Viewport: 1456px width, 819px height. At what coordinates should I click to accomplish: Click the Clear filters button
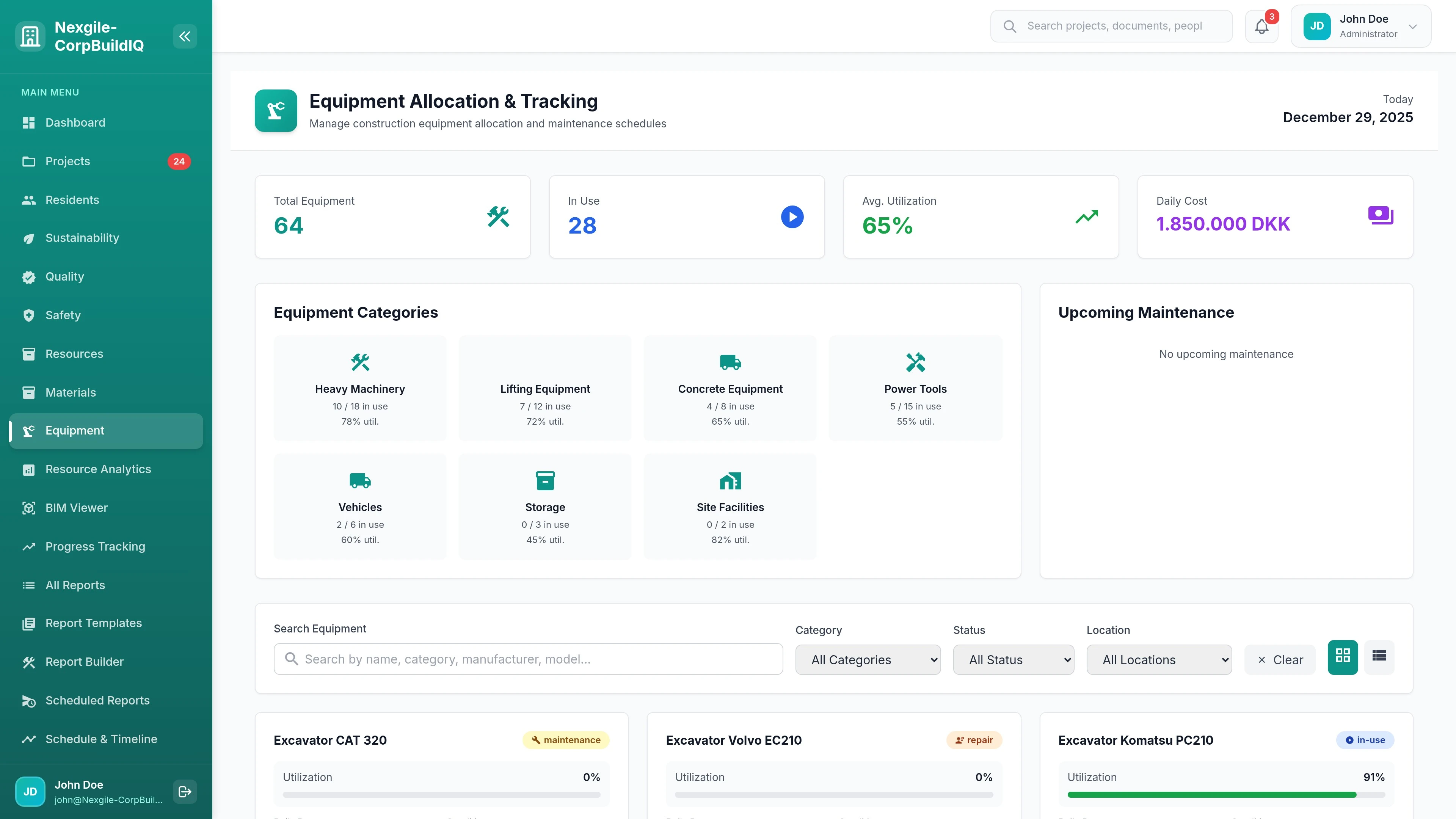click(x=1280, y=659)
